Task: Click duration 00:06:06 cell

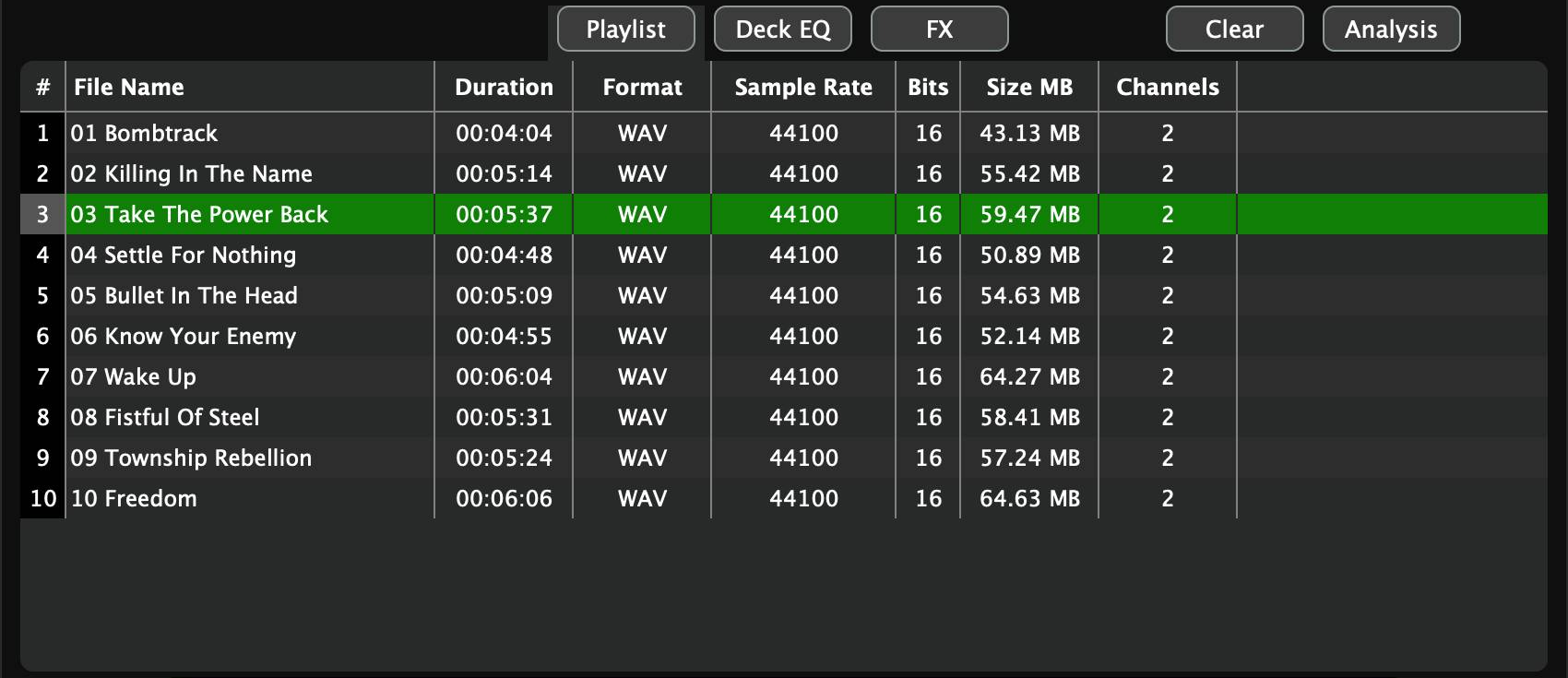Action: pos(504,498)
